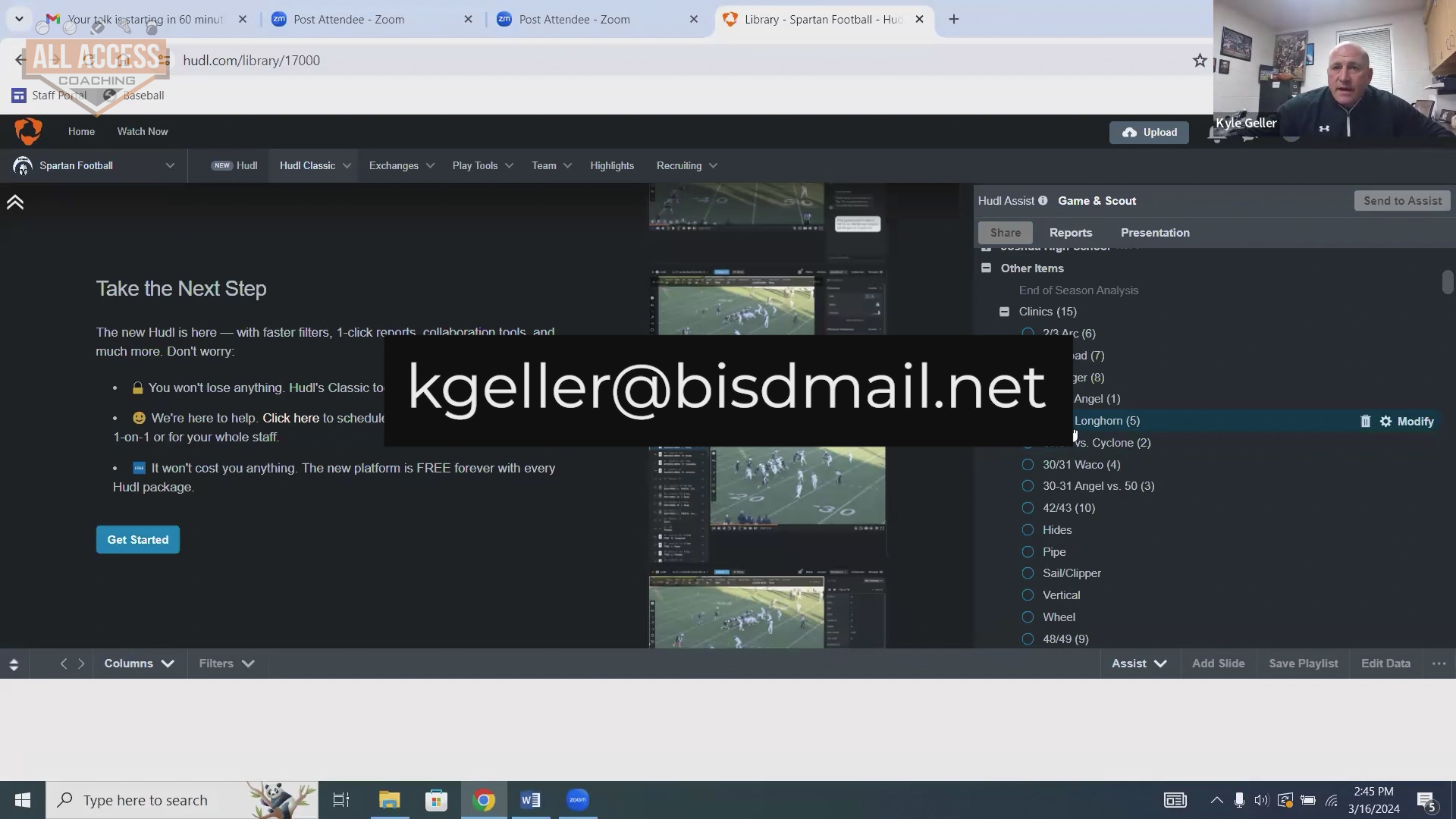Open Microsoft Store from taskbar

coord(436,800)
